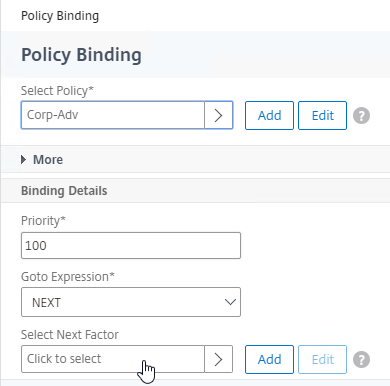Click help icon beside Next Factor Edit
This screenshot has width=390, height=386.
click(x=361, y=359)
